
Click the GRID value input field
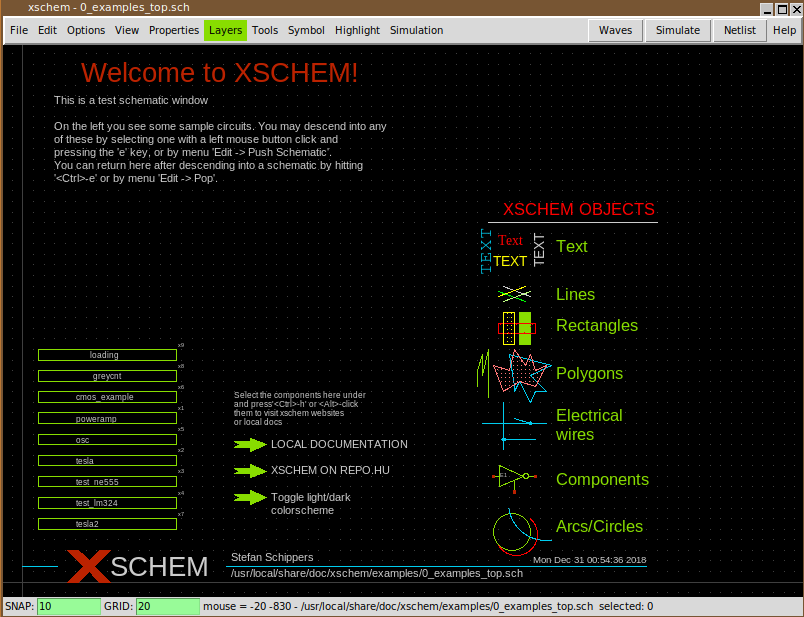[x=167, y=606]
